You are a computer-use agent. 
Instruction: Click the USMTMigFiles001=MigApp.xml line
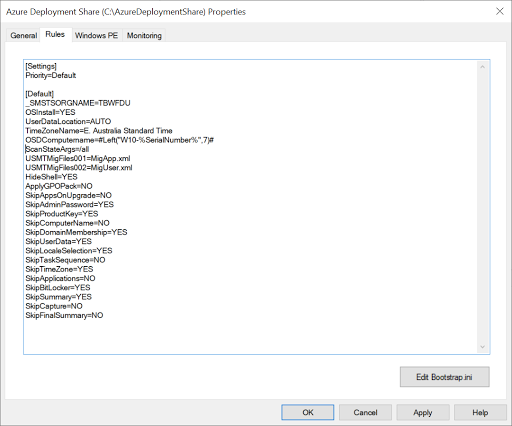[x=78, y=158]
